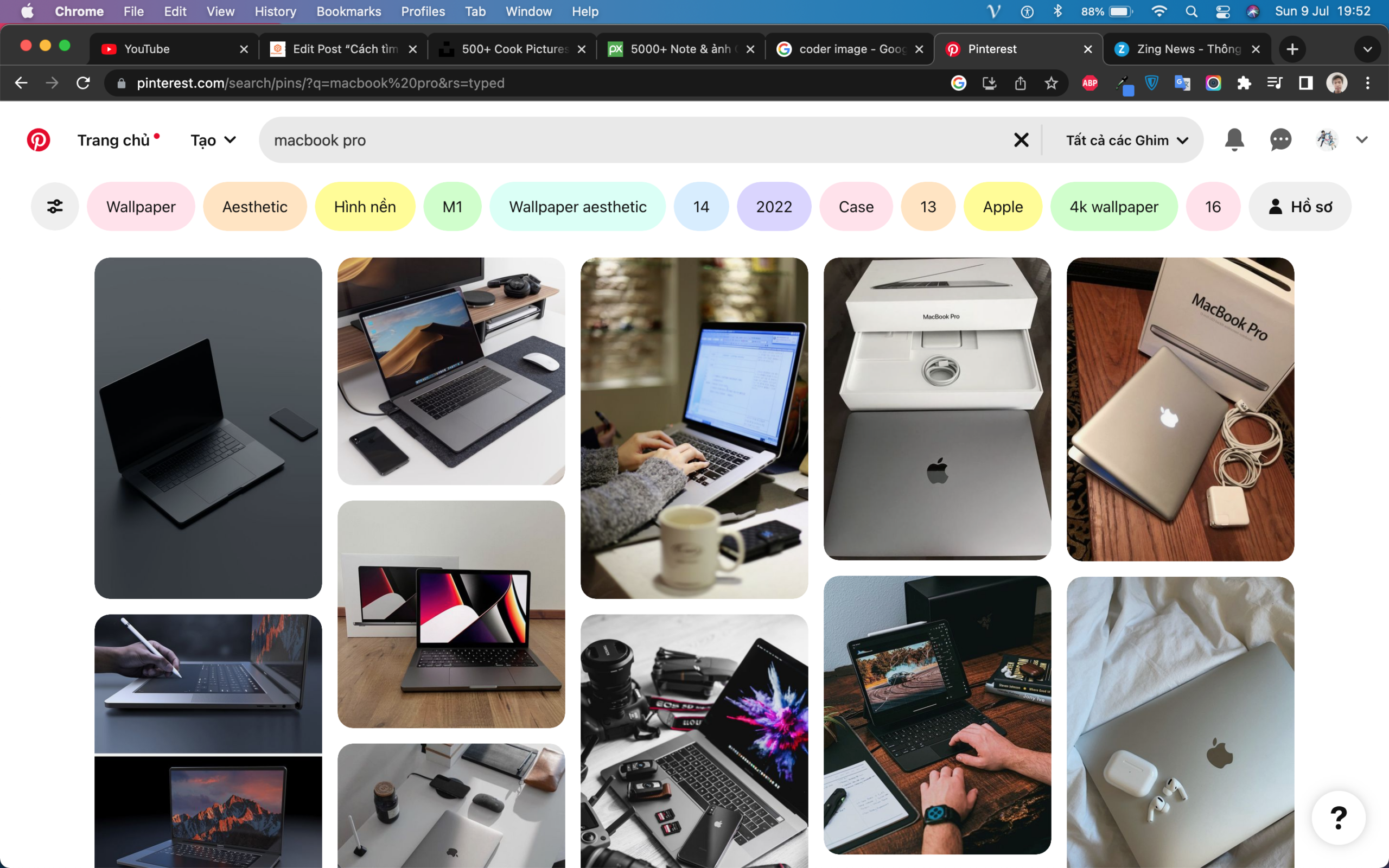Click the 'Hồ sơ' profile button
1389x868 pixels.
click(x=1304, y=206)
